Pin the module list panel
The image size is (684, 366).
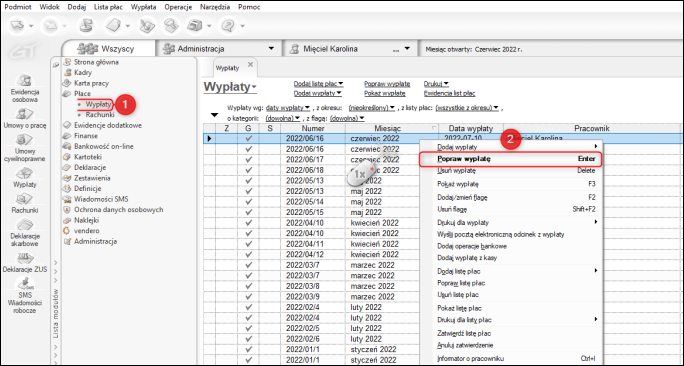[x=56, y=65]
